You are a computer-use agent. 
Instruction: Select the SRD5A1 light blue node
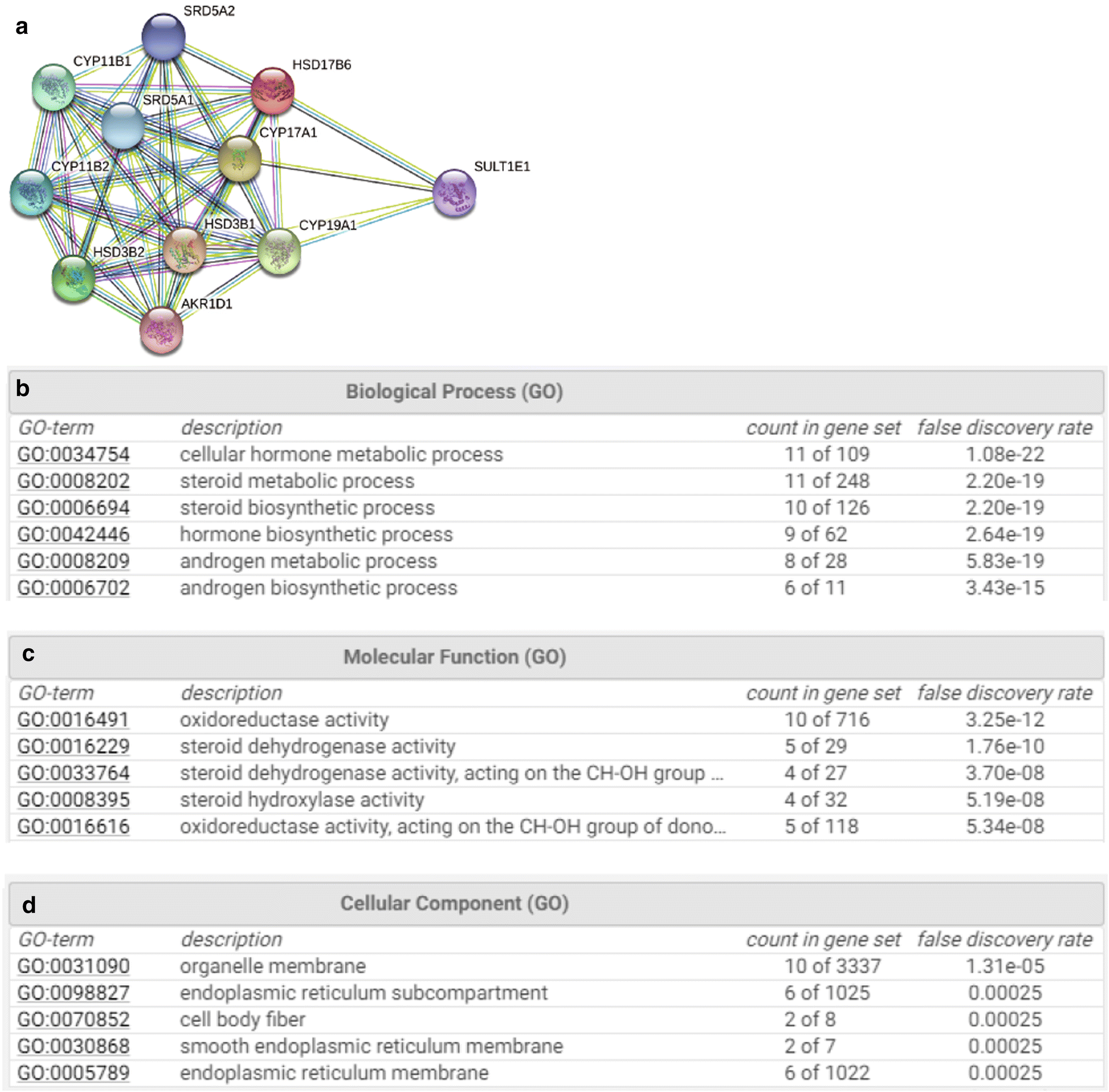click(123, 126)
